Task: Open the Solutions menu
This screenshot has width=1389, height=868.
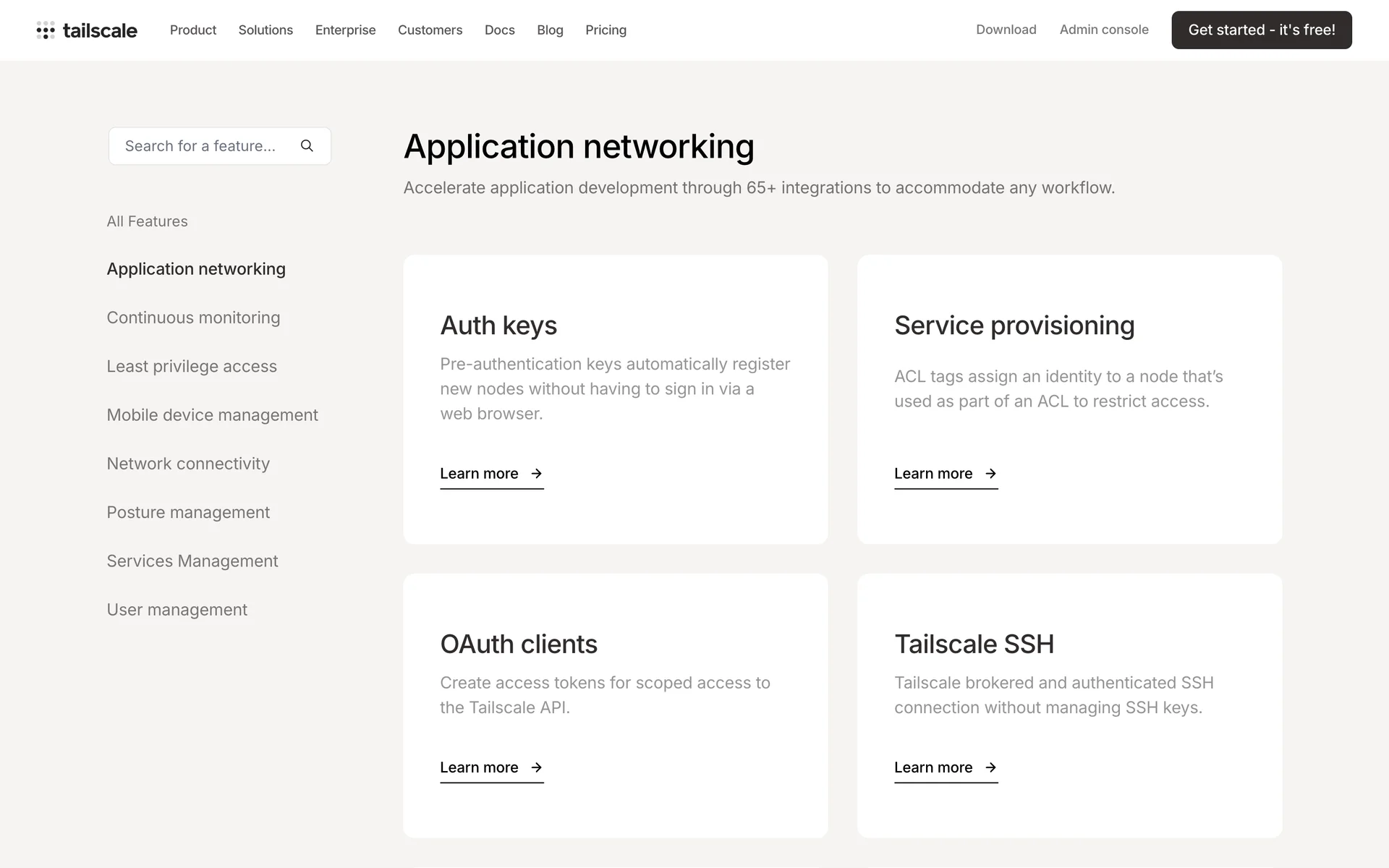Action: coord(266,30)
